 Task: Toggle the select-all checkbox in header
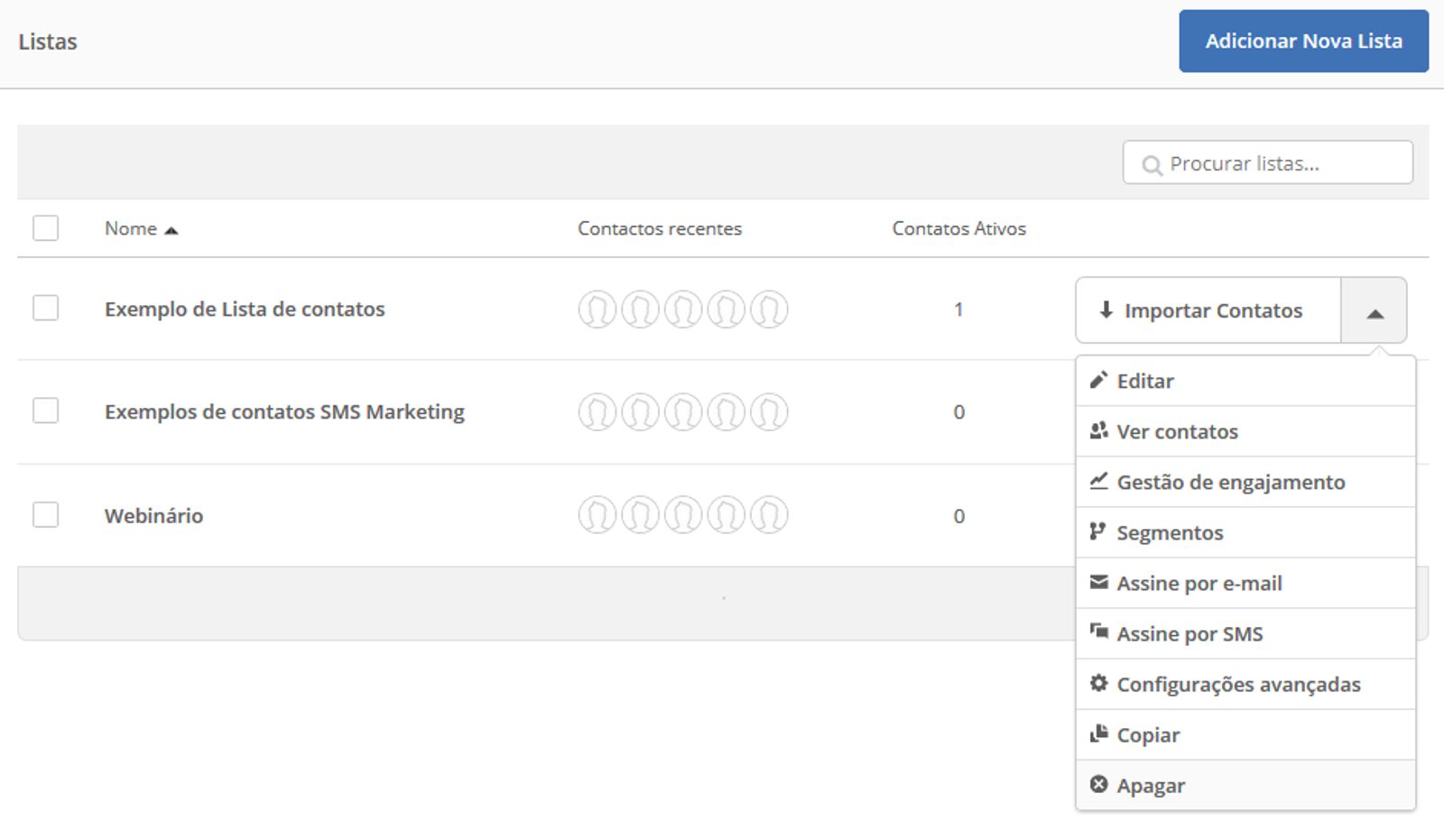[46, 228]
